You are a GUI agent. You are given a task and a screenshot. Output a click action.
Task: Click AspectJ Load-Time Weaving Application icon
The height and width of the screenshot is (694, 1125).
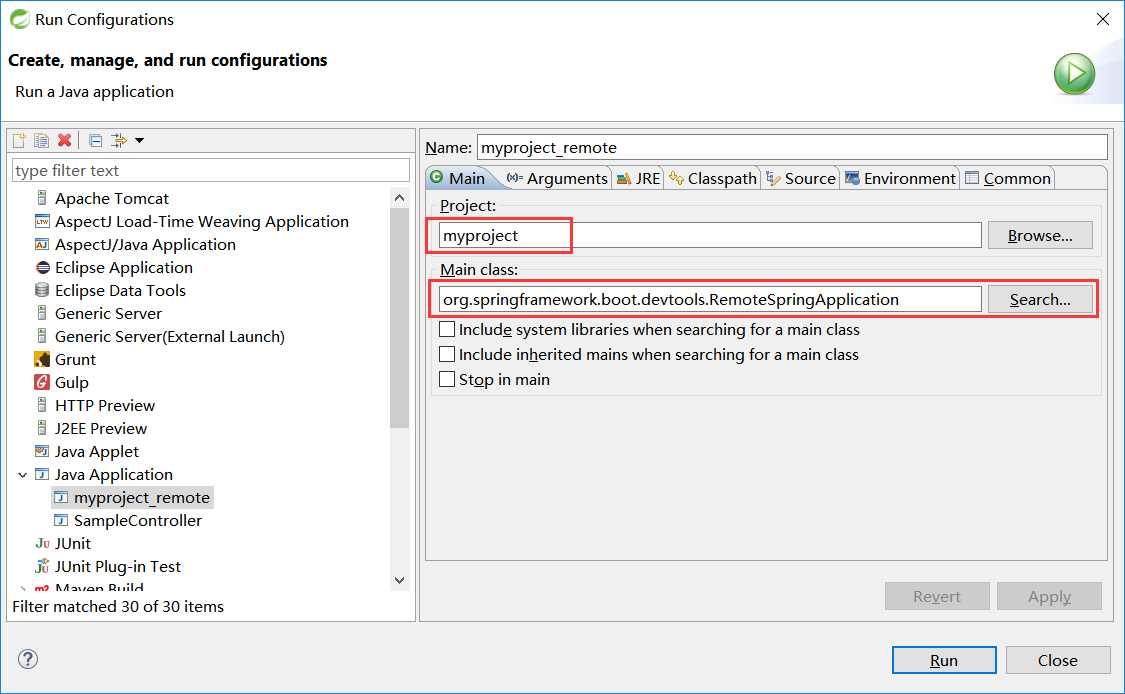tap(42, 221)
